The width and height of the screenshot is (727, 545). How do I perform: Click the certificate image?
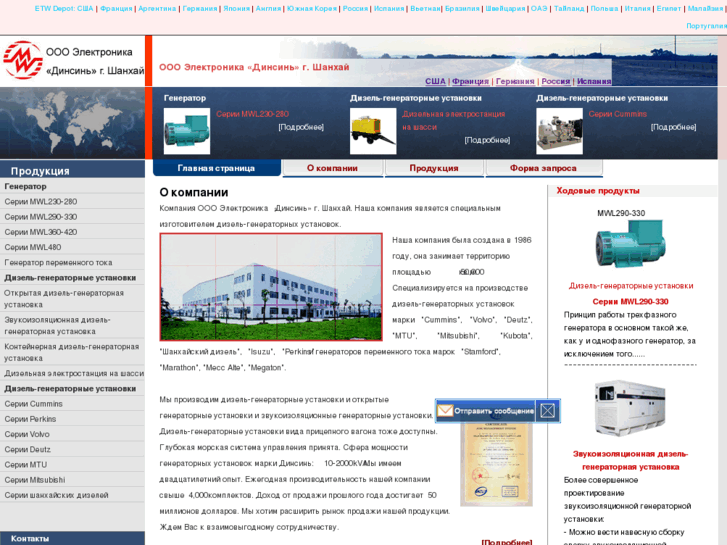[x=496, y=464]
